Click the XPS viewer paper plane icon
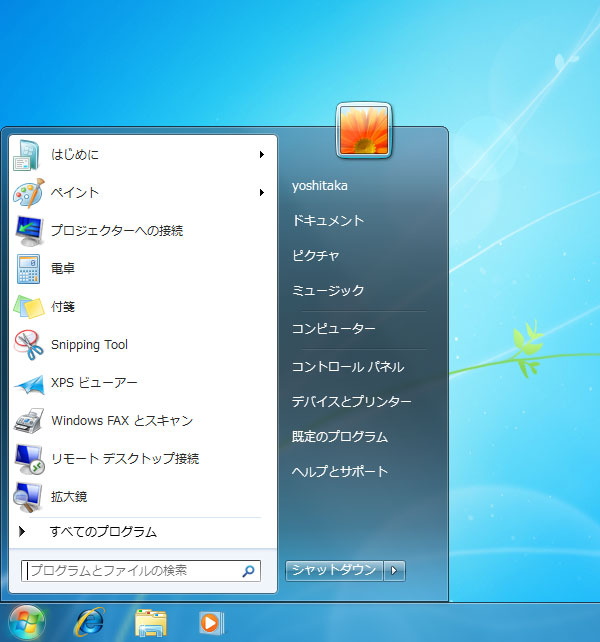 [29, 384]
